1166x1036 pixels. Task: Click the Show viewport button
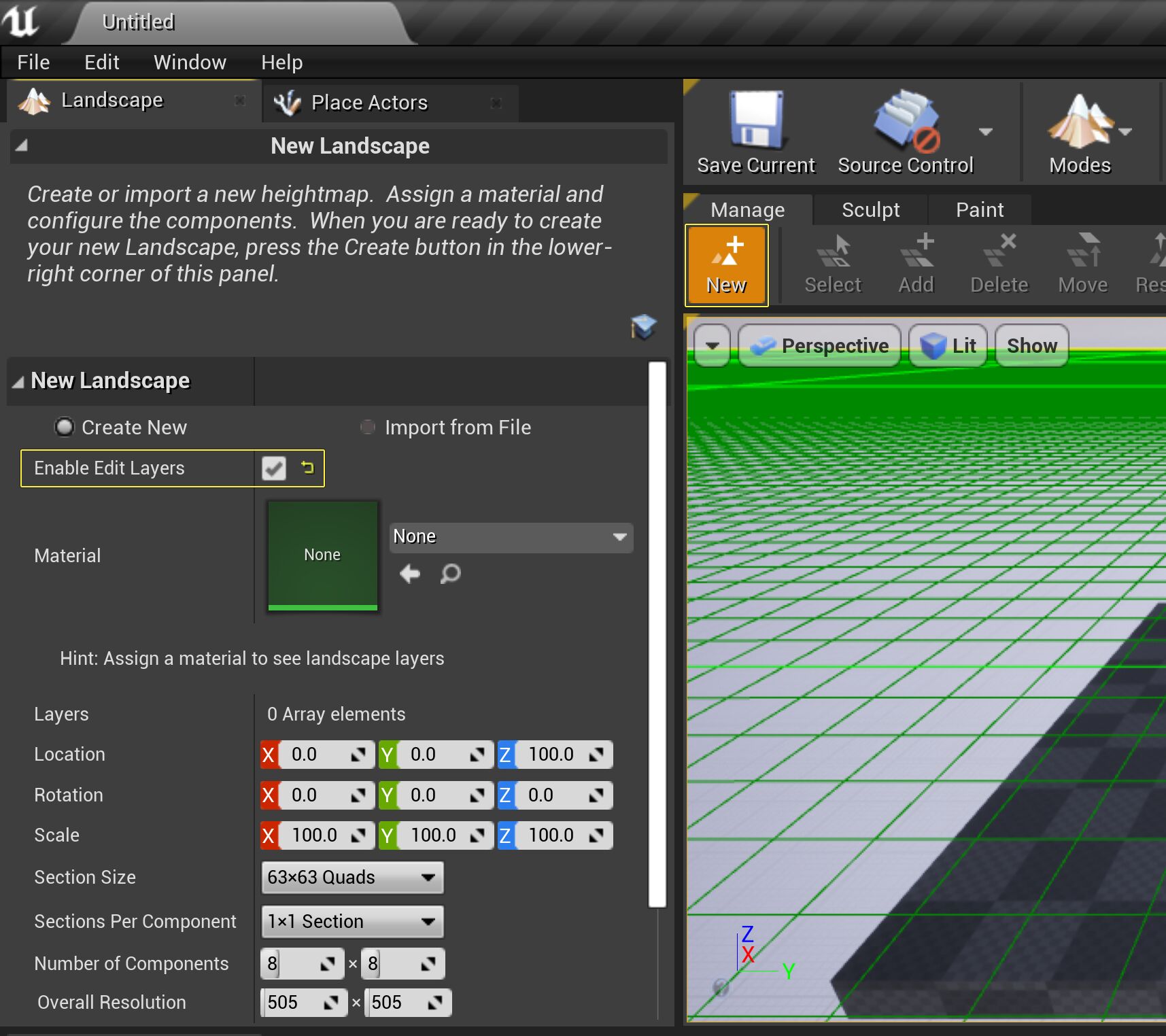(1031, 346)
